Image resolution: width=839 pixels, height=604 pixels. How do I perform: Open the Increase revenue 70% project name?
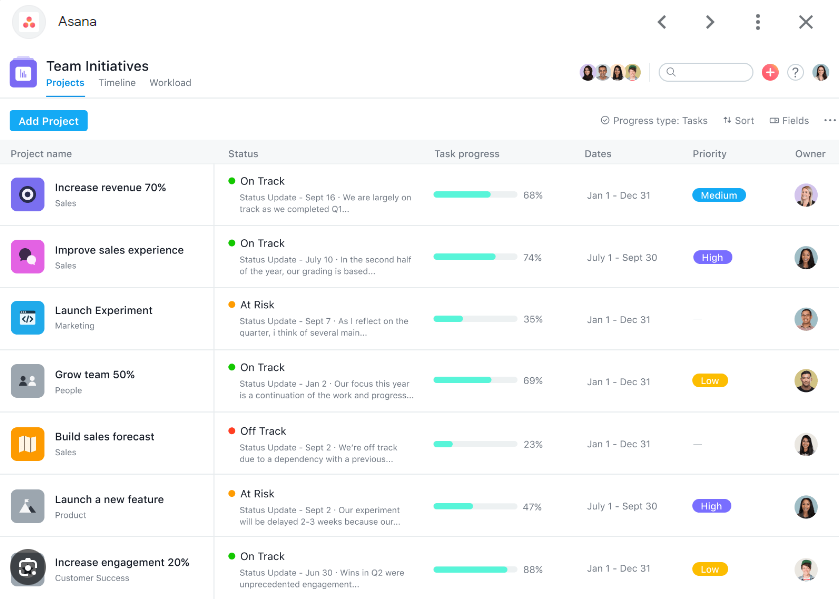110,188
